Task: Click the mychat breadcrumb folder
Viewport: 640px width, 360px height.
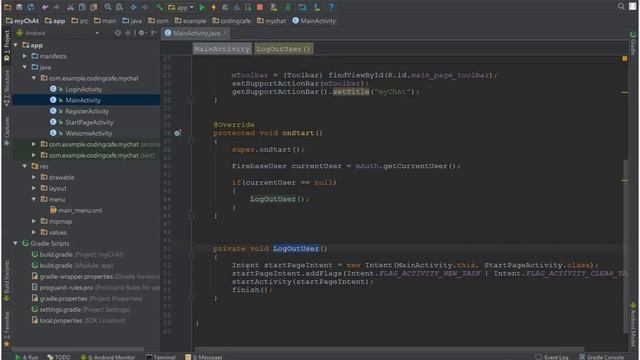Action: [271, 20]
